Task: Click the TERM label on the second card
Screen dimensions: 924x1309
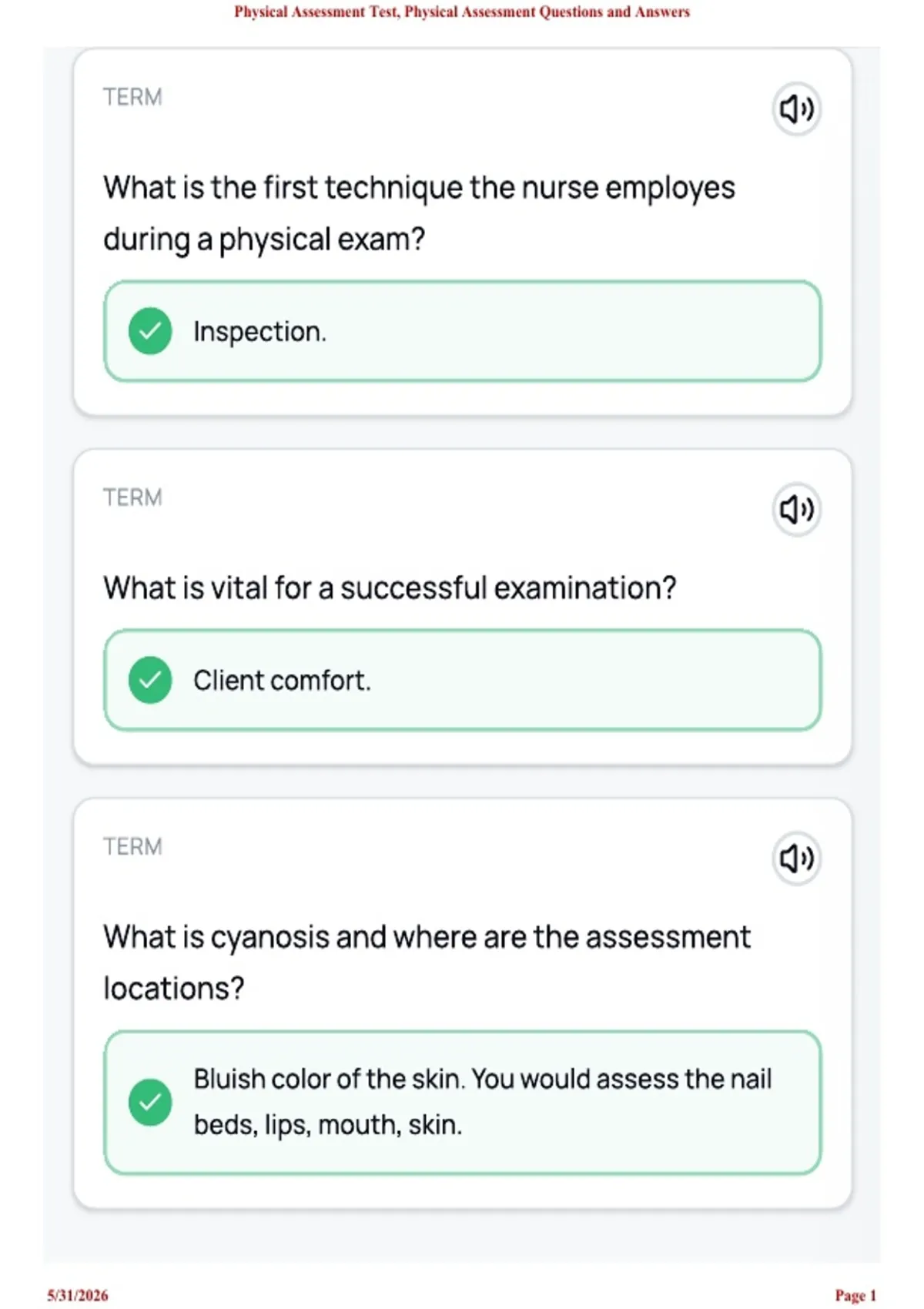Action: point(132,497)
